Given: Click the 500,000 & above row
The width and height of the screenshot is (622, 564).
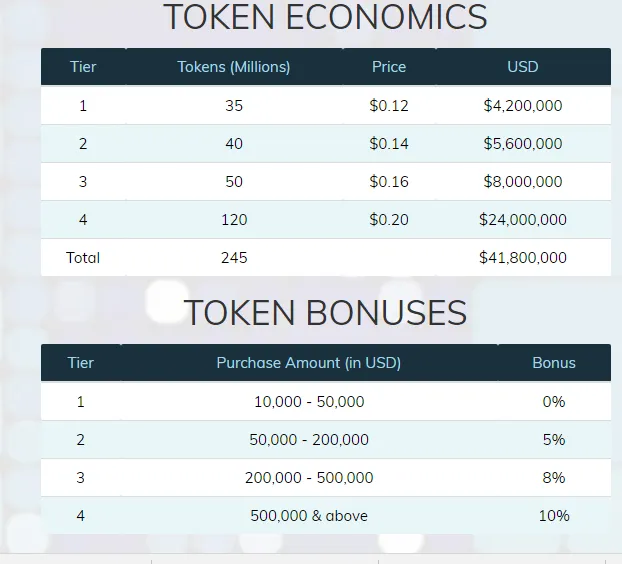Looking at the screenshot, I should click(x=326, y=516).
